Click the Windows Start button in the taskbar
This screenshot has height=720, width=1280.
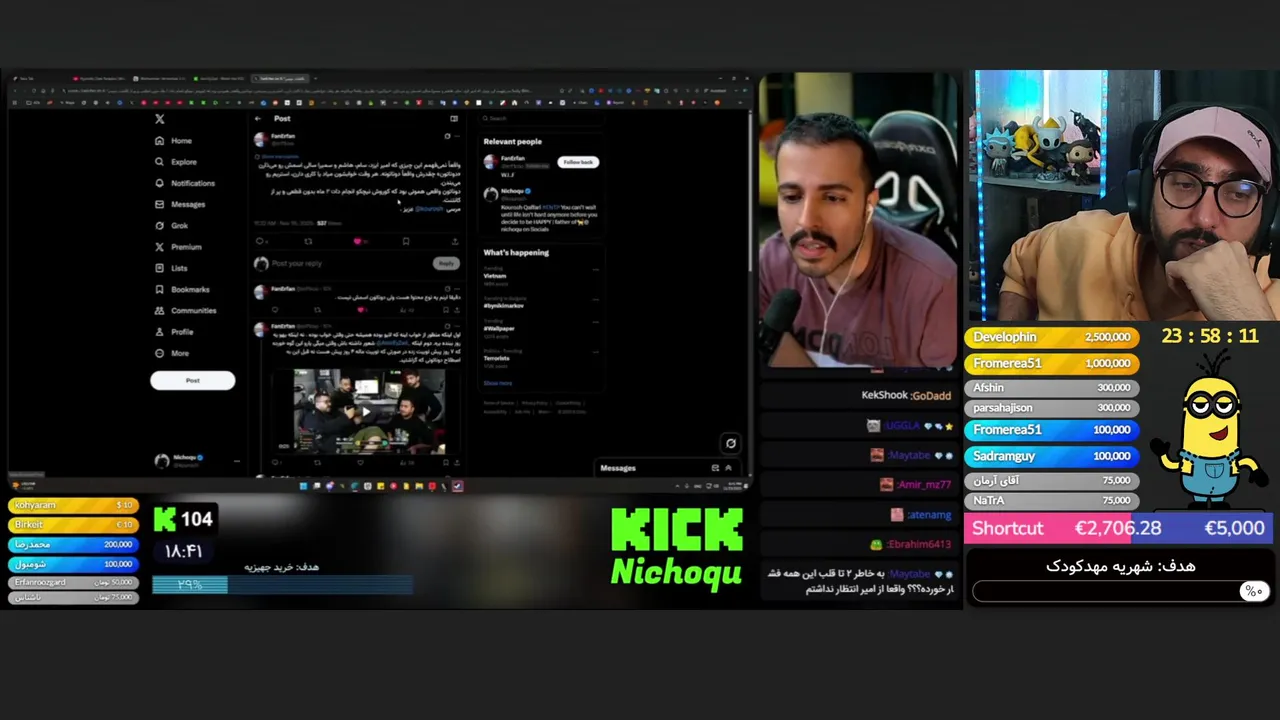pos(303,486)
